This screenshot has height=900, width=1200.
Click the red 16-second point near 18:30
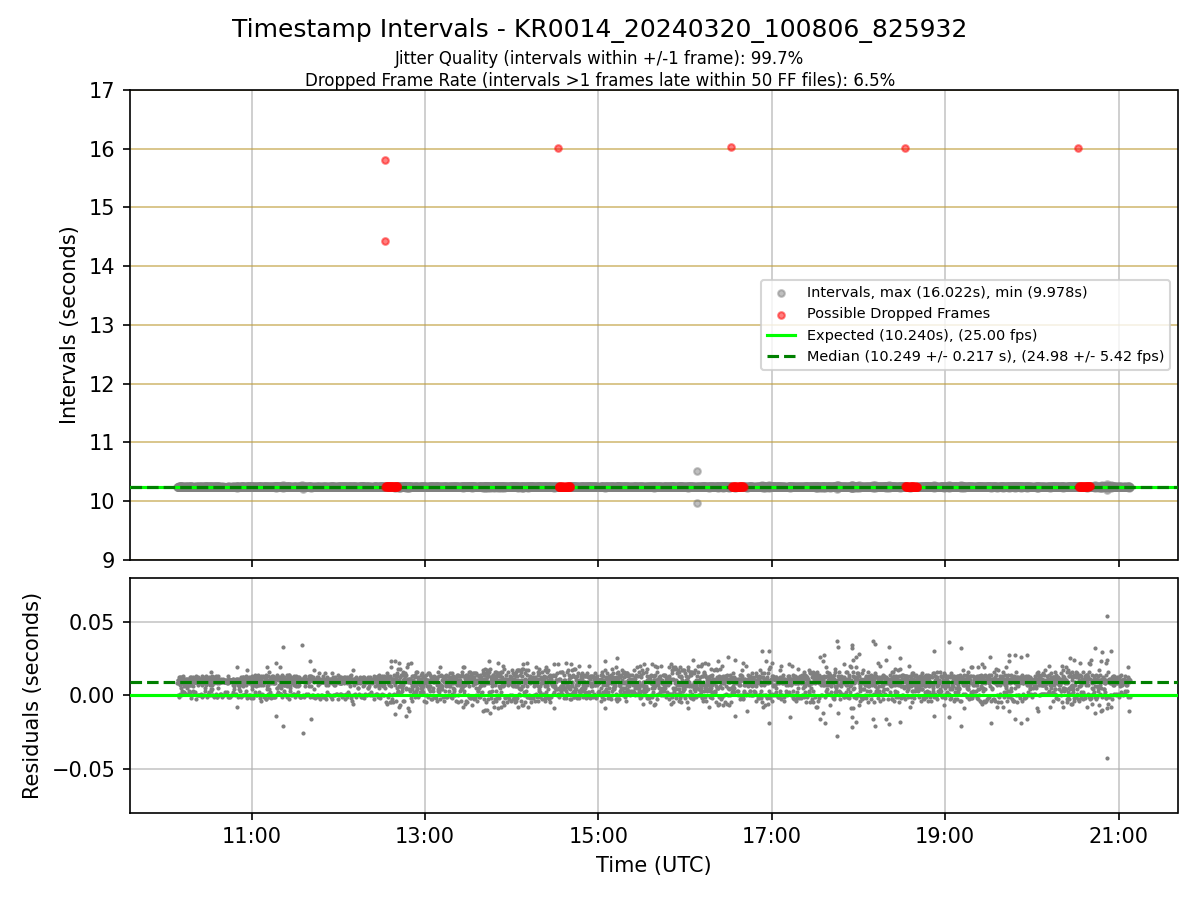(905, 148)
